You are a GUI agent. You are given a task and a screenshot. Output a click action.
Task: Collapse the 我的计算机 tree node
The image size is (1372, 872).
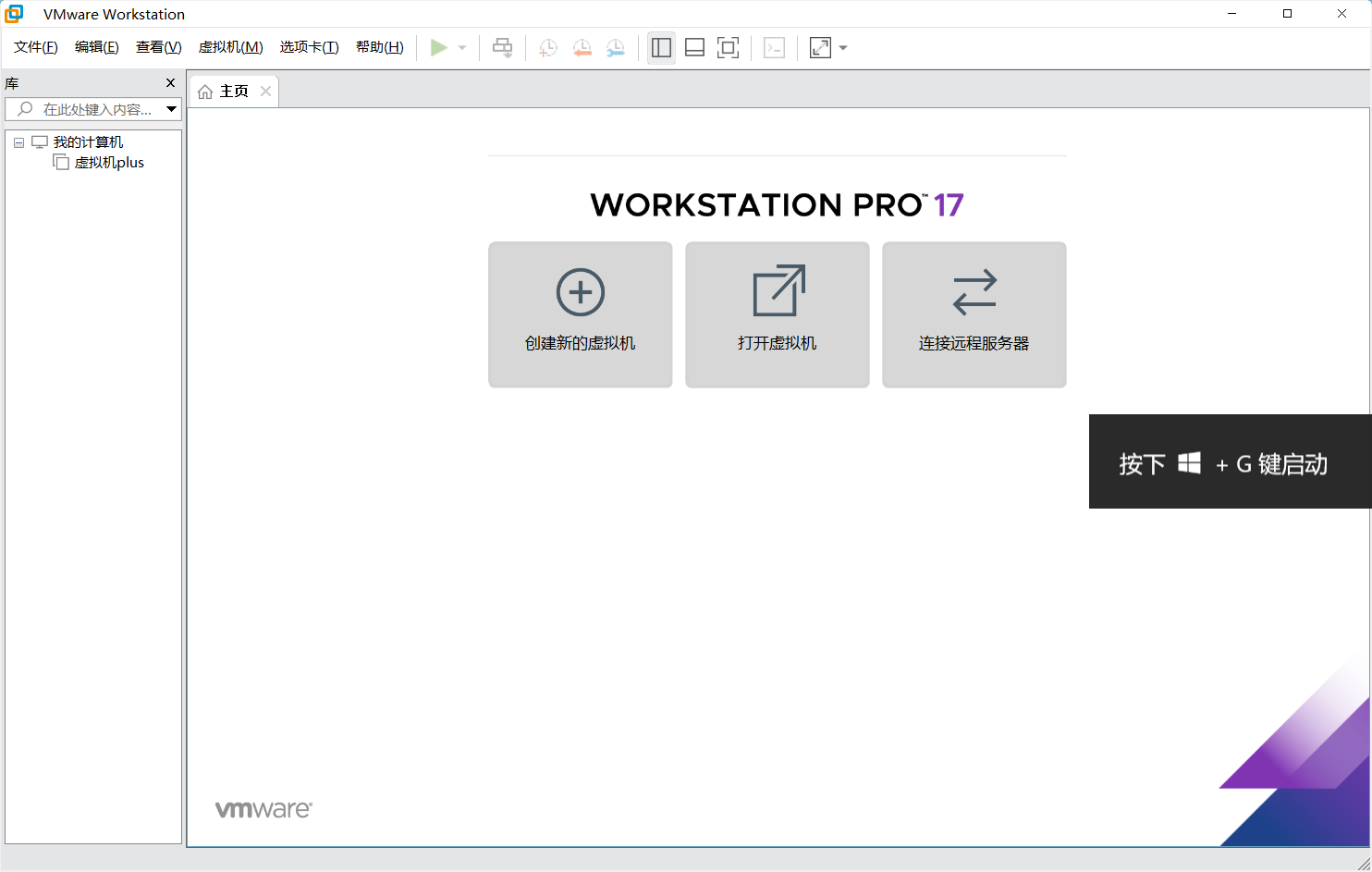point(18,142)
